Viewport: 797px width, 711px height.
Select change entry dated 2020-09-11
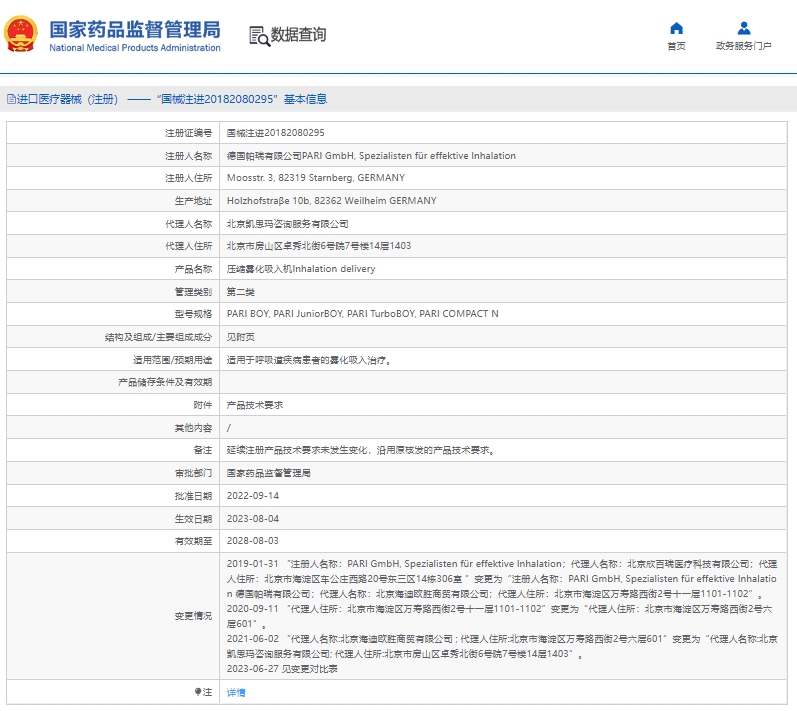coord(500,616)
